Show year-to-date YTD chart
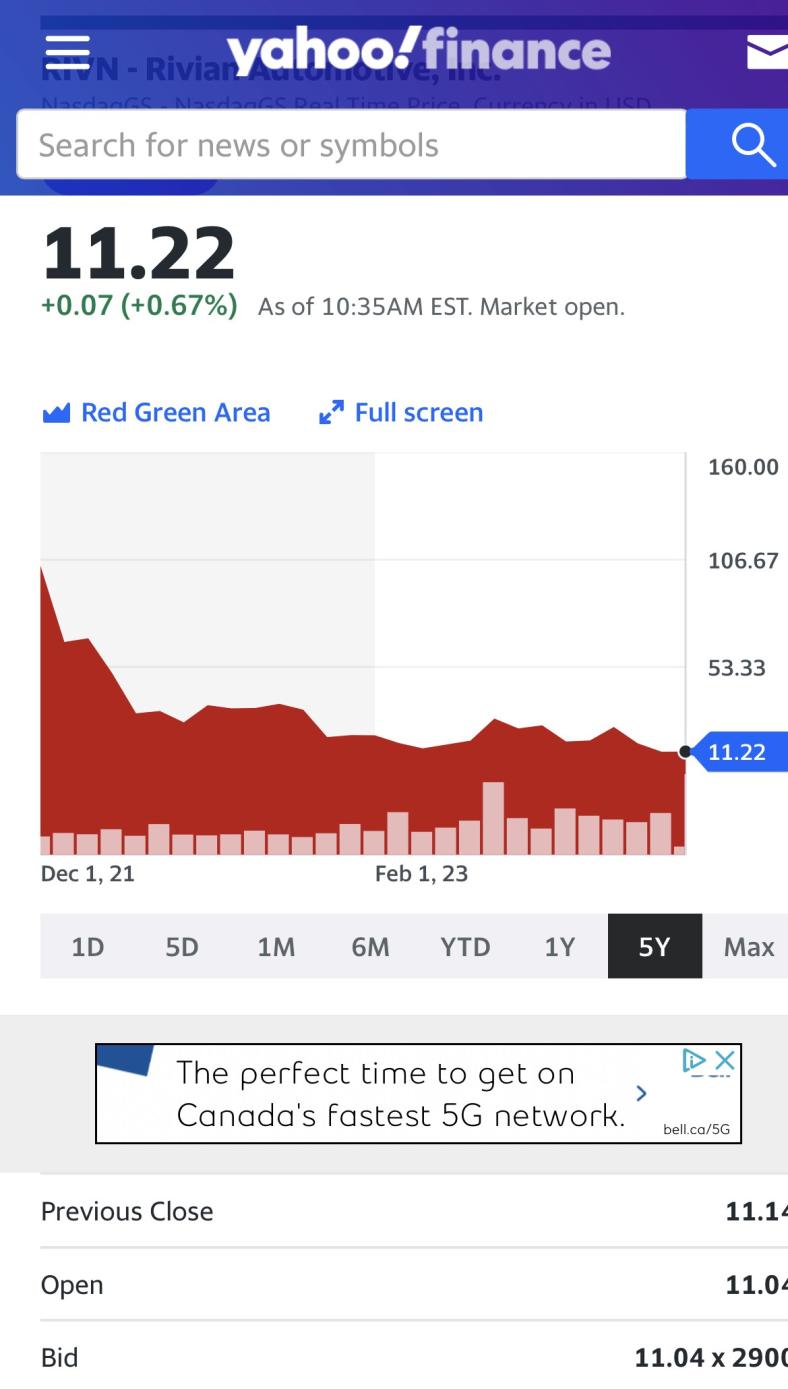 [x=465, y=946]
